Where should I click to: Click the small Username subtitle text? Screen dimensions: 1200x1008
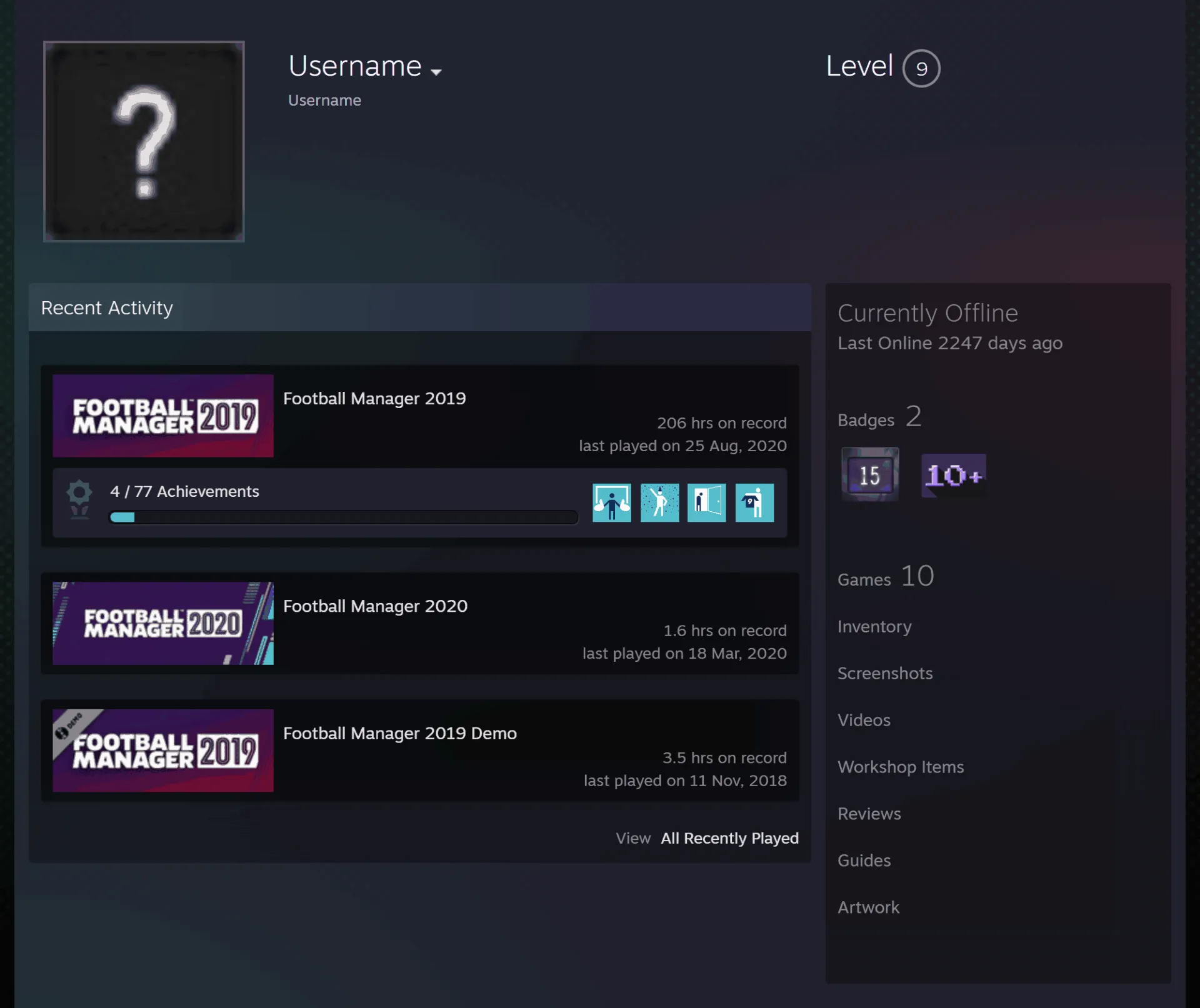[324, 100]
